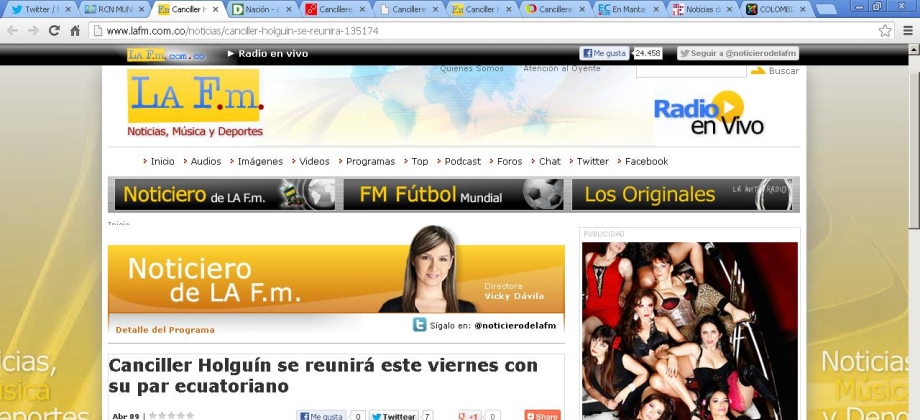The image size is (920, 420).
Task: Open a new tab with the new-tab button
Action: point(826,9)
